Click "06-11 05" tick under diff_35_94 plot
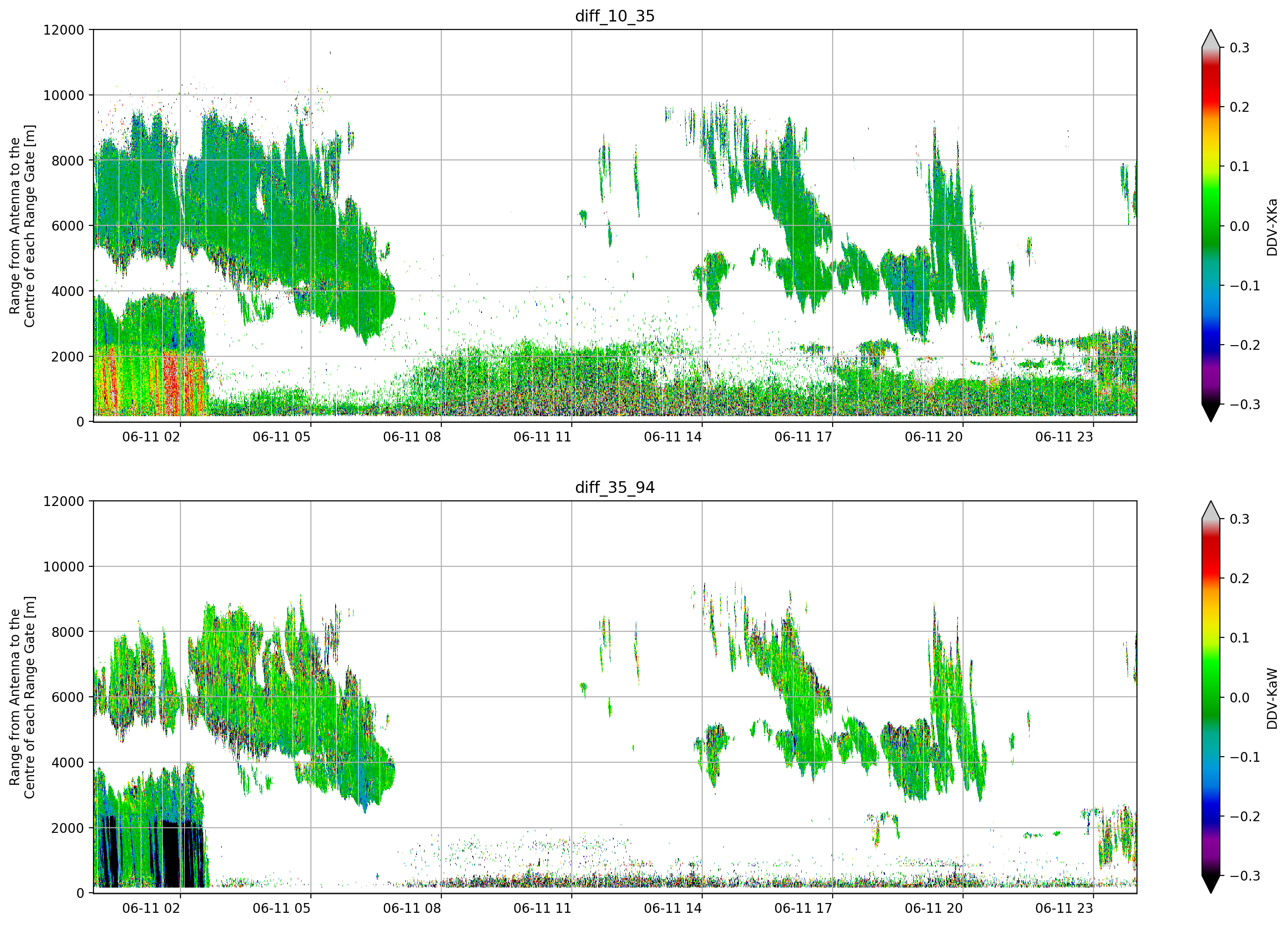 (282, 909)
